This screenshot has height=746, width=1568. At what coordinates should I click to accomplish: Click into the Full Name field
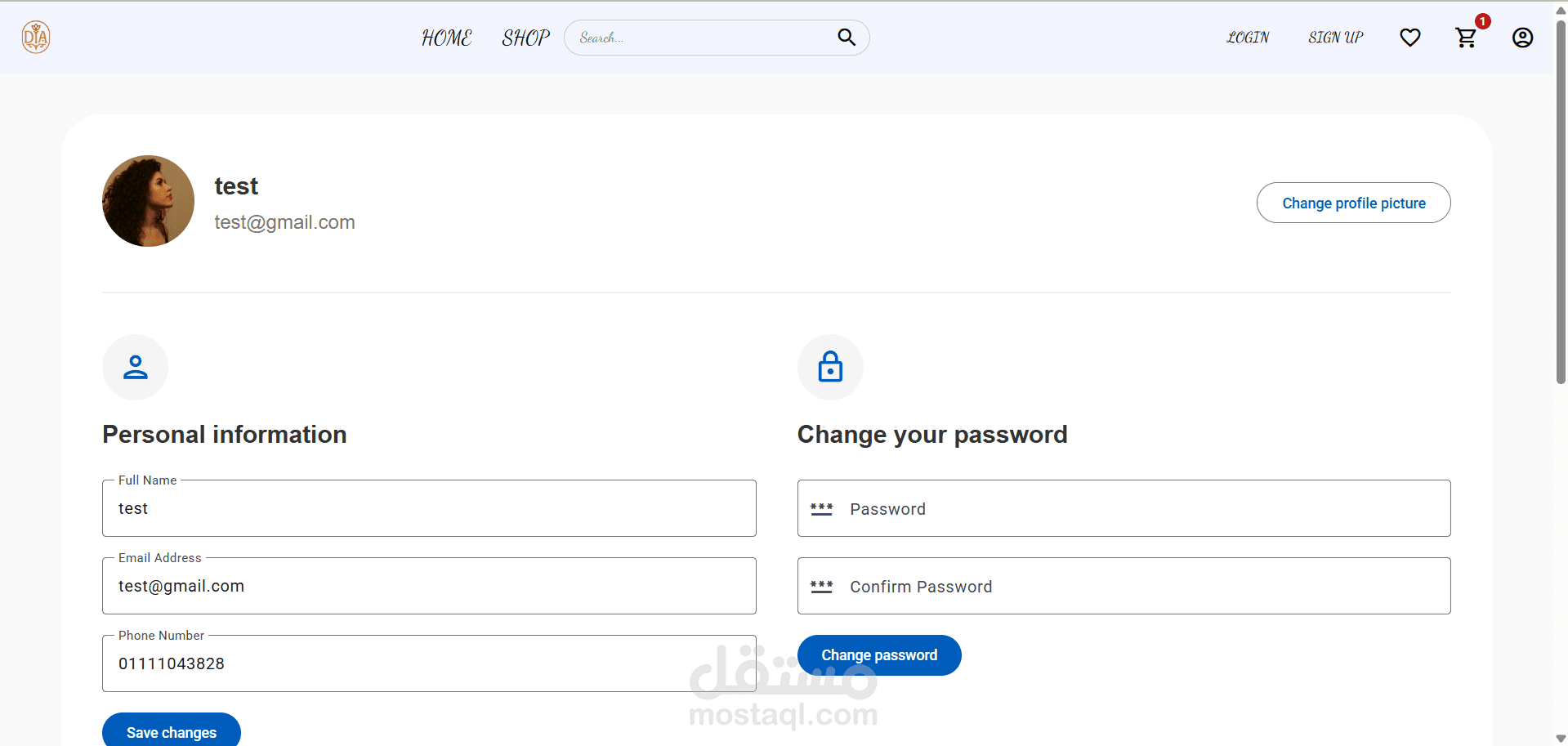(x=429, y=509)
